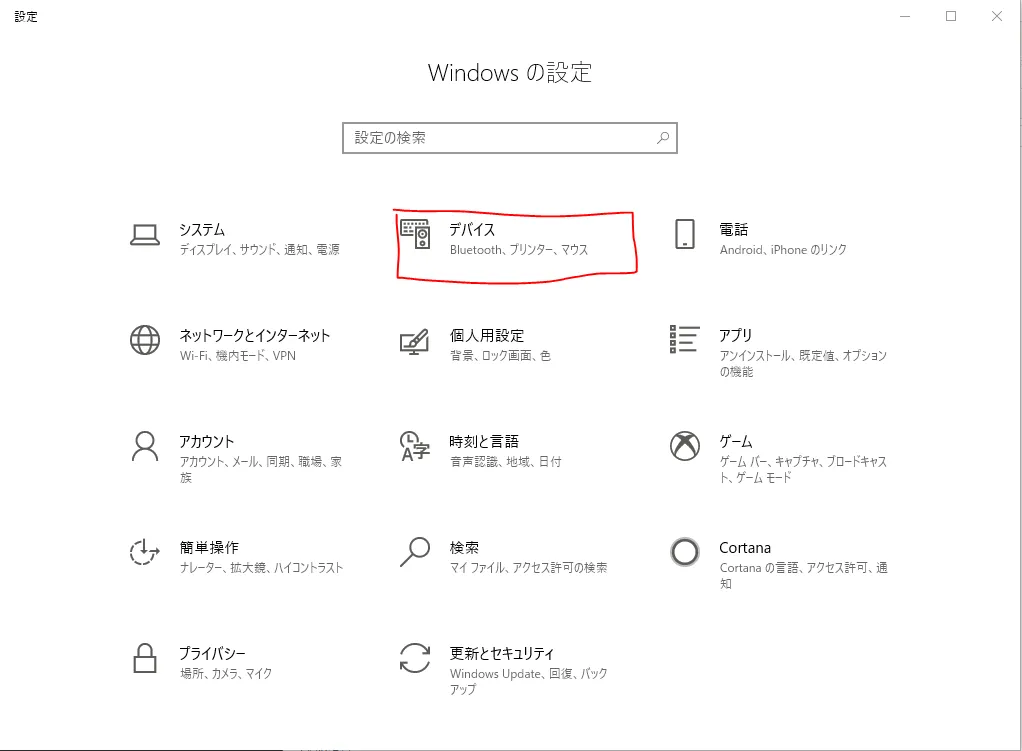Click 'ナレーター、拡大鏡、ハイコントラスト' description
Image resolution: width=1022 pixels, height=751 pixels.
point(261,567)
